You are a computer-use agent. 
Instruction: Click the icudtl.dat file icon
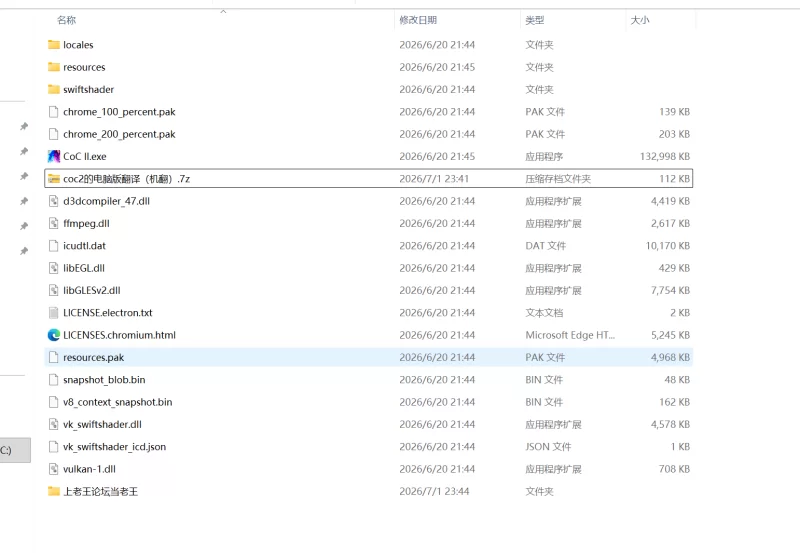(x=54, y=246)
